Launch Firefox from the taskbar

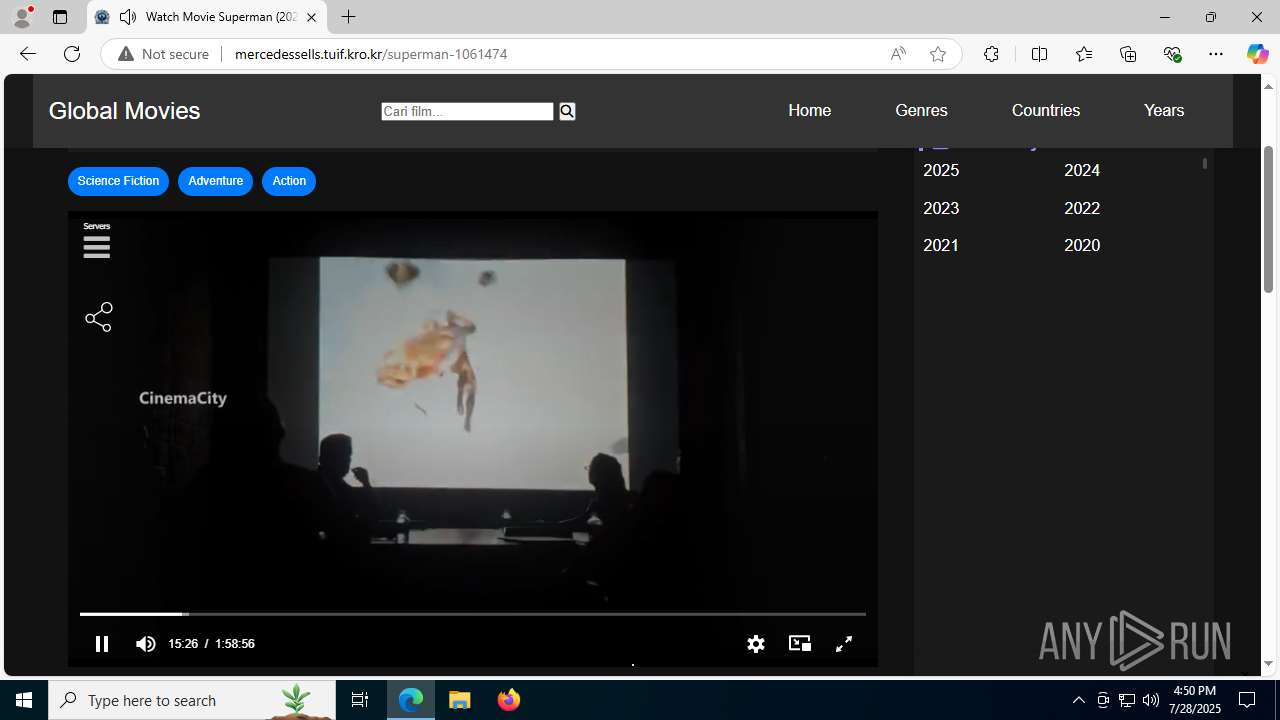(508, 700)
